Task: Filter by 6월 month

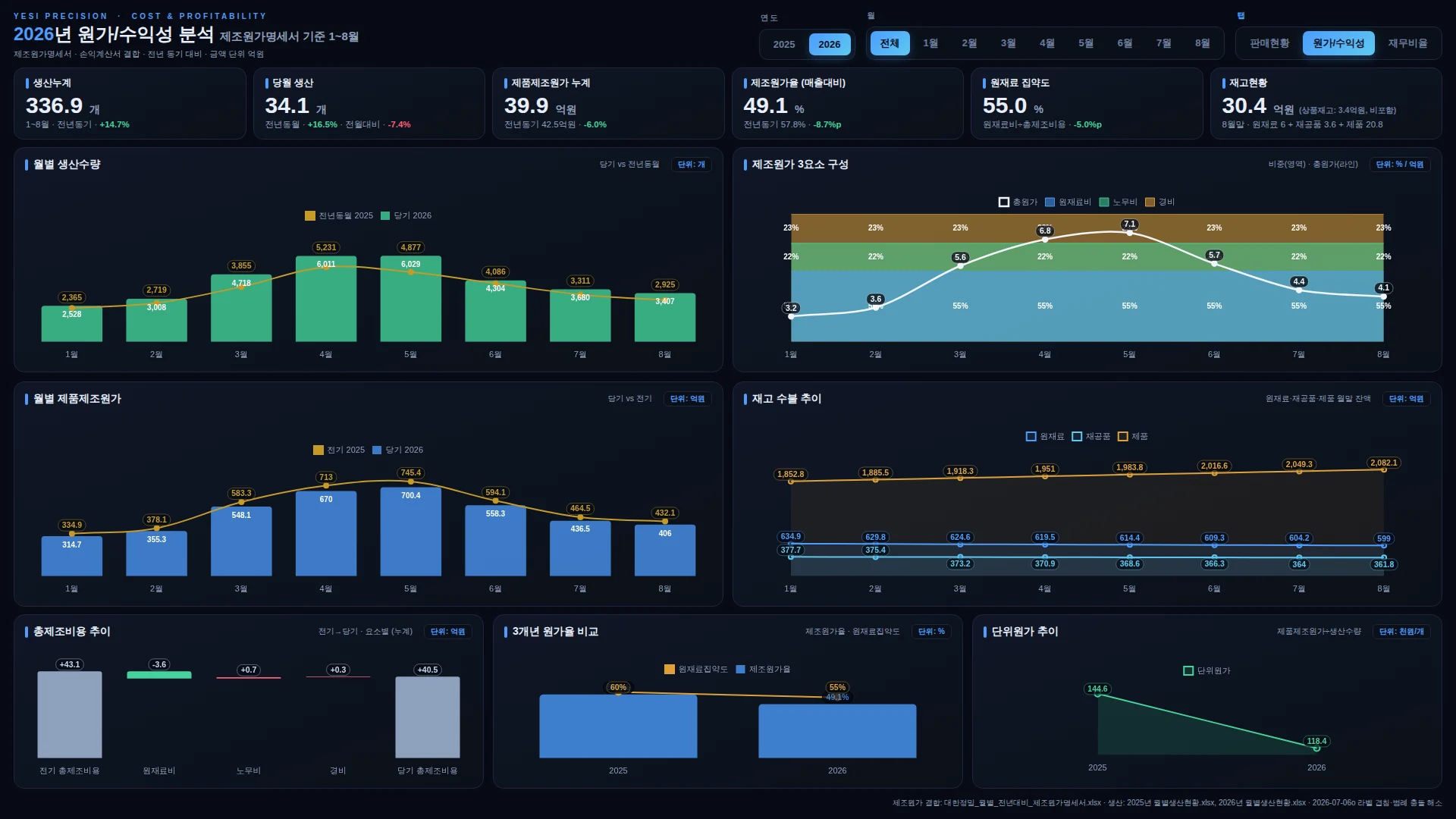Action: (1125, 43)
